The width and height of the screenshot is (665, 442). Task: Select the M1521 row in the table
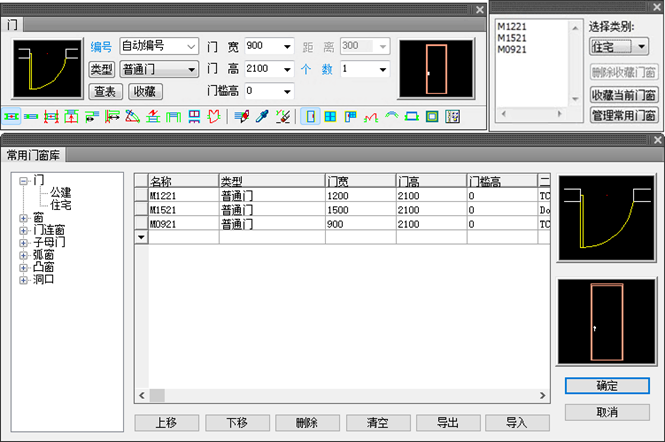[343, 210]
